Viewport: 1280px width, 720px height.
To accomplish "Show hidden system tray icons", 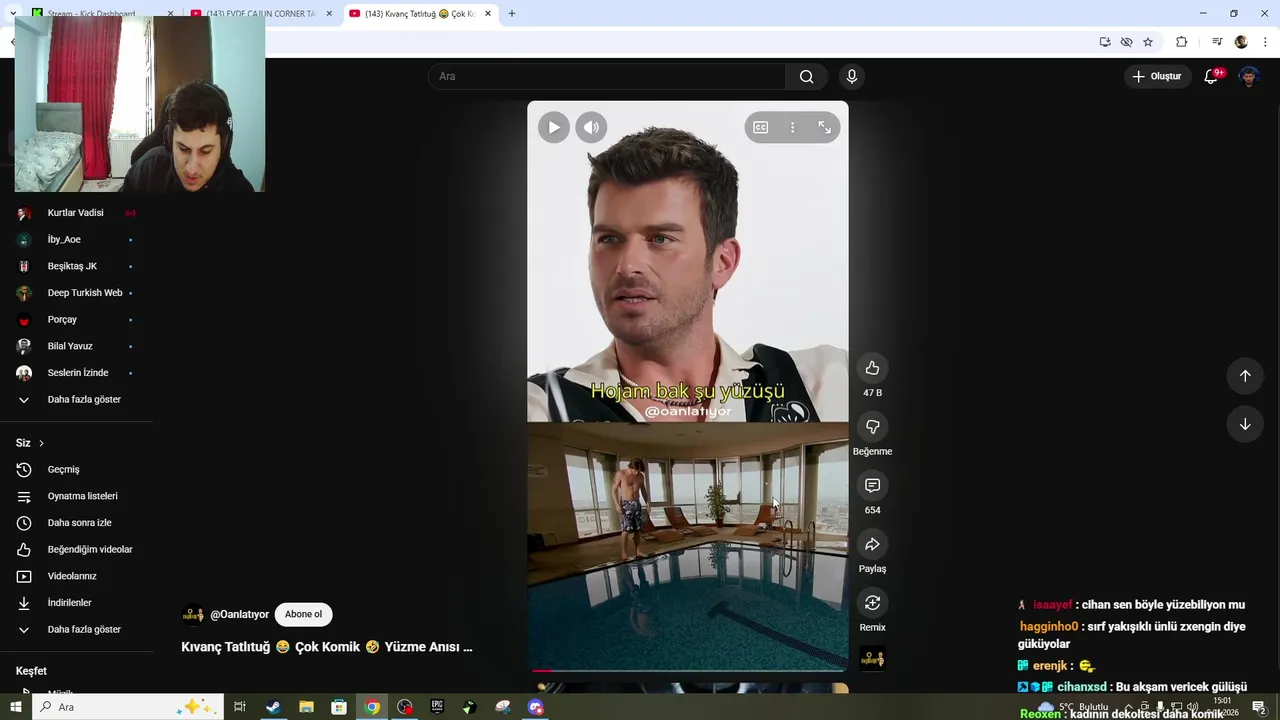I will pos(1128,707).
